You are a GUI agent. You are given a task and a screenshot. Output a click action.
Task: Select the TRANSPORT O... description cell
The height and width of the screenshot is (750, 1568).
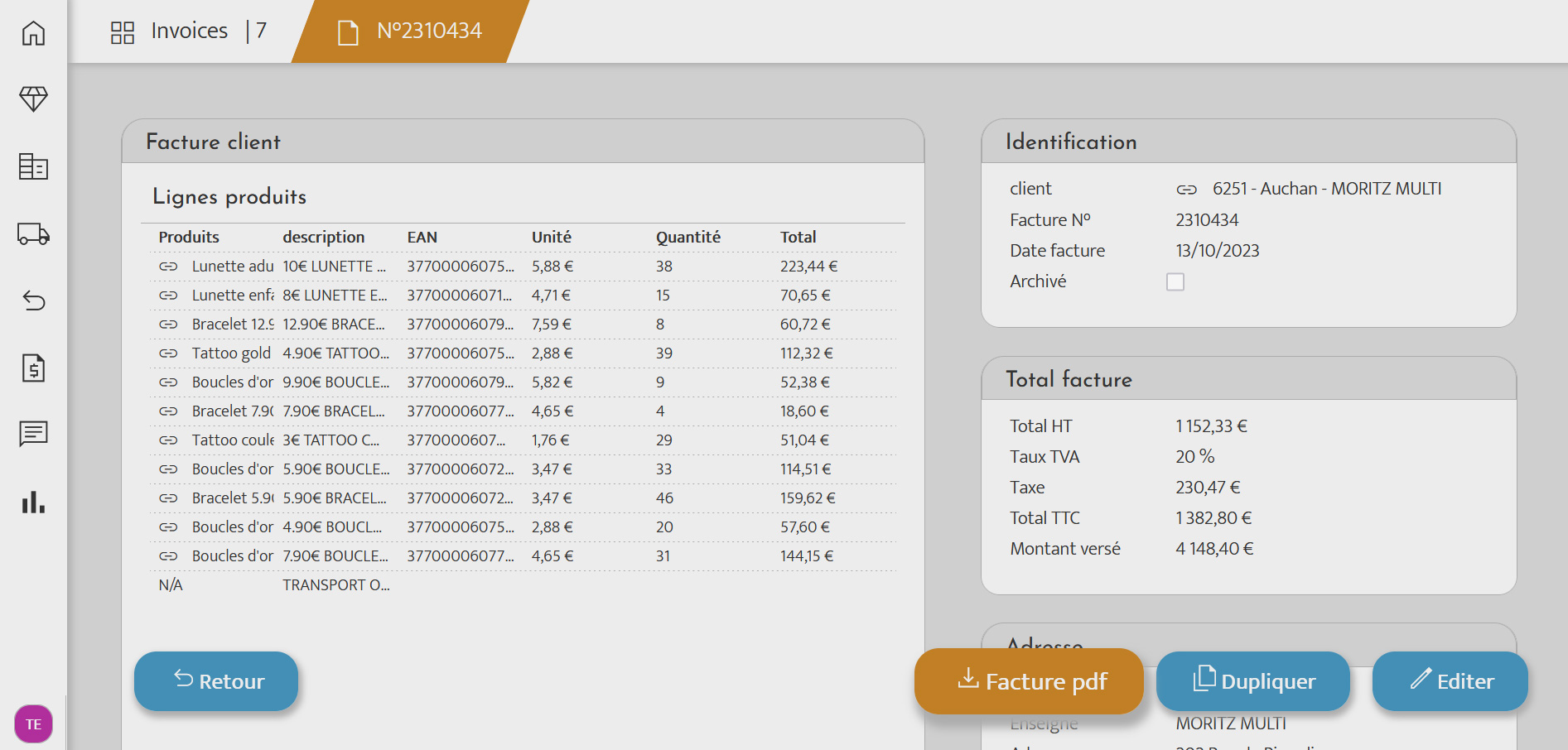click(x=336, y=584)
